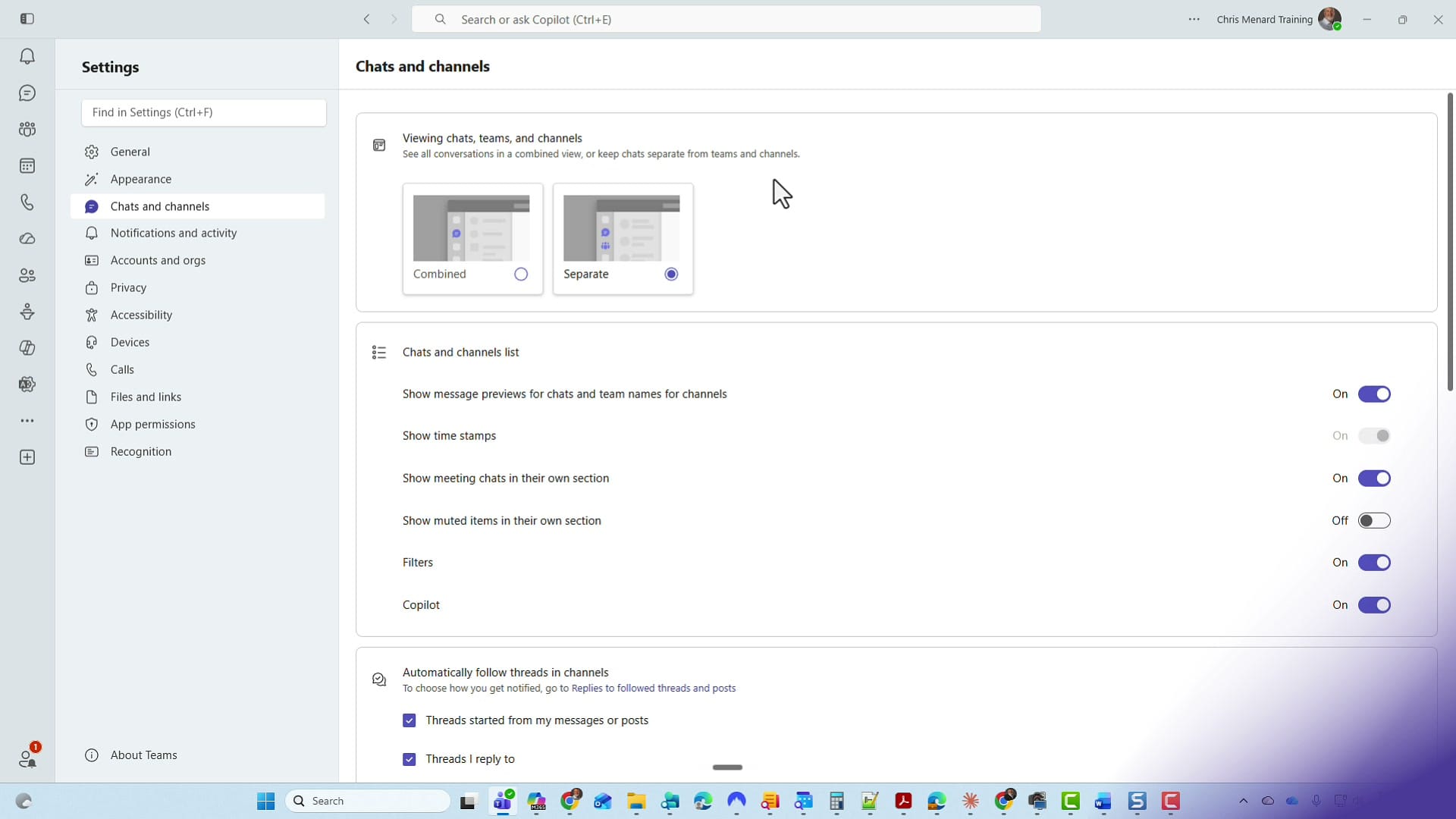The width and height of the screenshot is (1456, 819).
Task: Open the account manager icon with badge
Action: pos(28,757)
